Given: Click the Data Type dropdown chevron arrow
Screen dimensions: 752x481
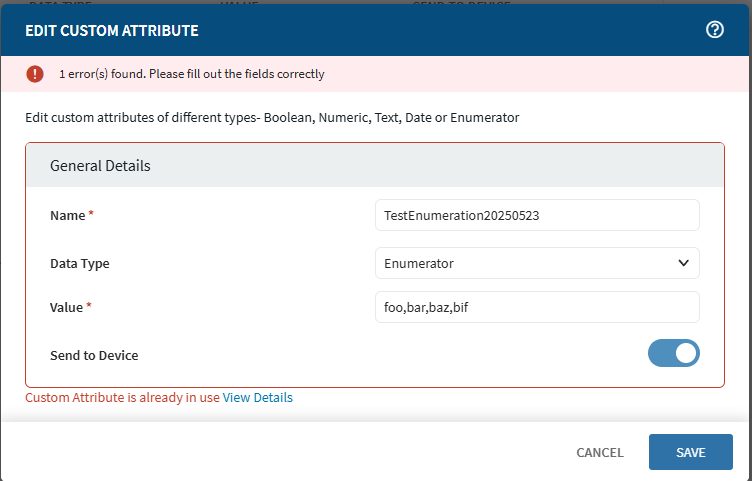Looking at the screenshot, I should click(684, 263).
